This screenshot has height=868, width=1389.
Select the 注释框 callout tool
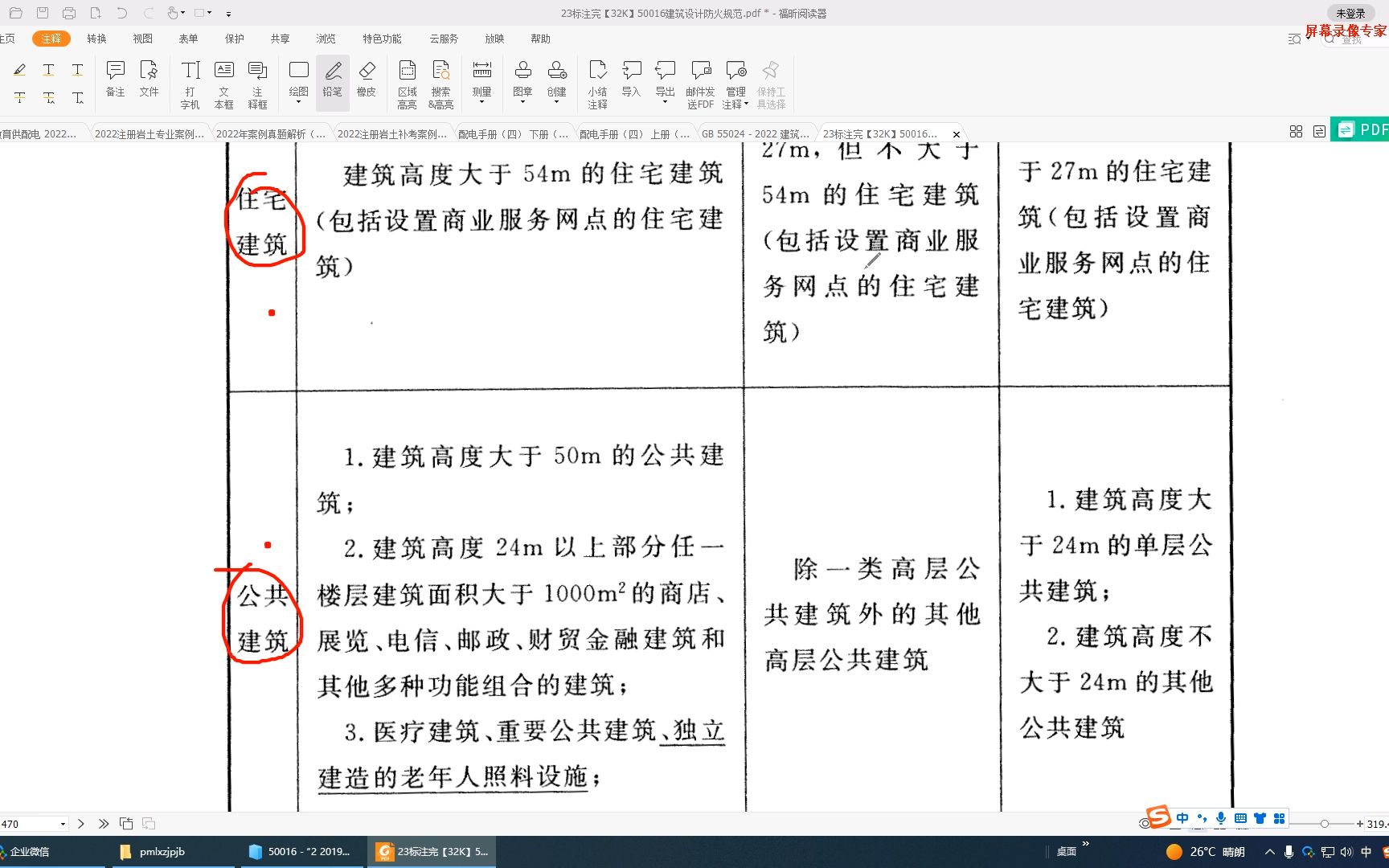click(x=257, y=84)
